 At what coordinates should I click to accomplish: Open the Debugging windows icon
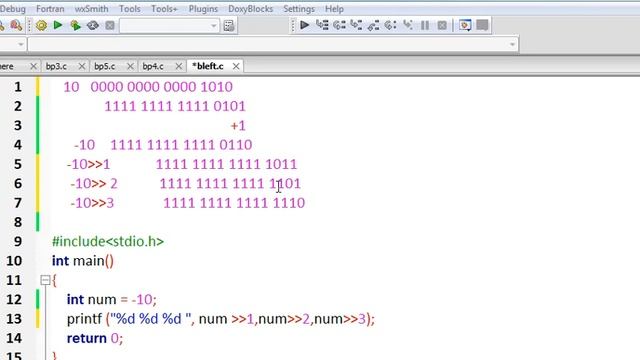pos(465,25)
